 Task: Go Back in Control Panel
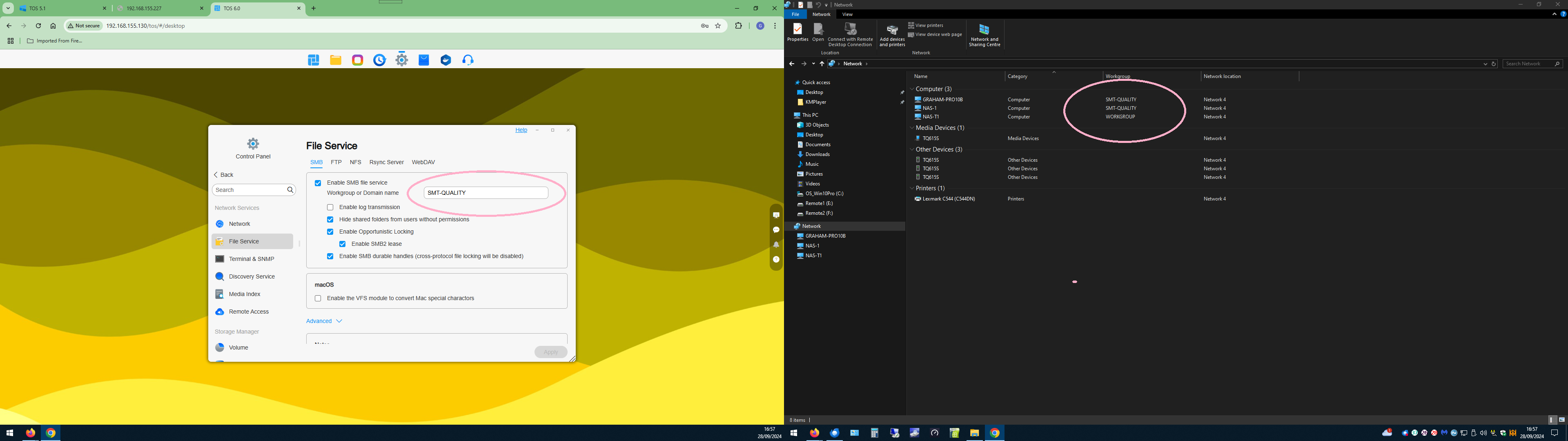tap(223, 175)
